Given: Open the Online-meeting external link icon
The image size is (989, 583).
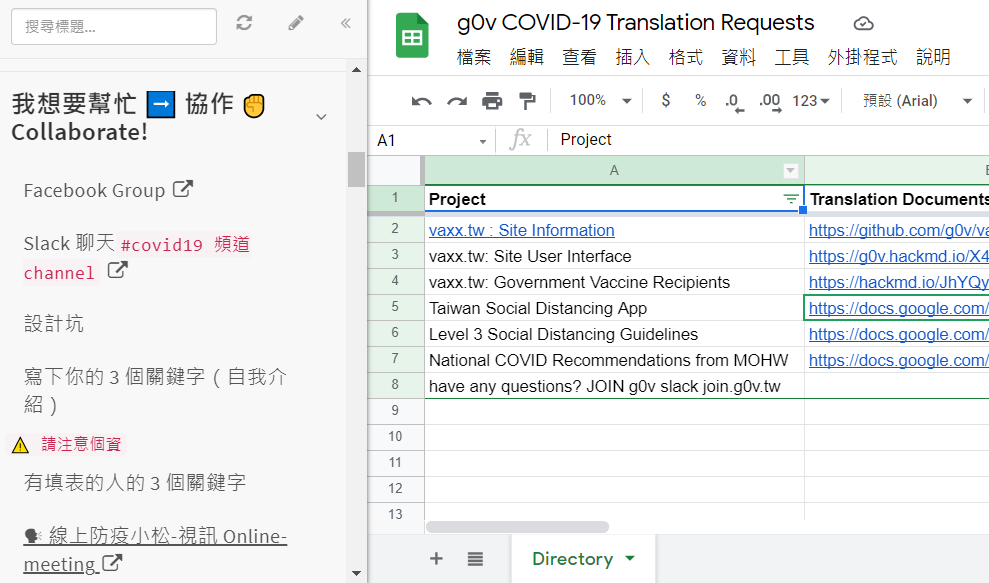Looking at the screenshot, I should tap(112, 562).
